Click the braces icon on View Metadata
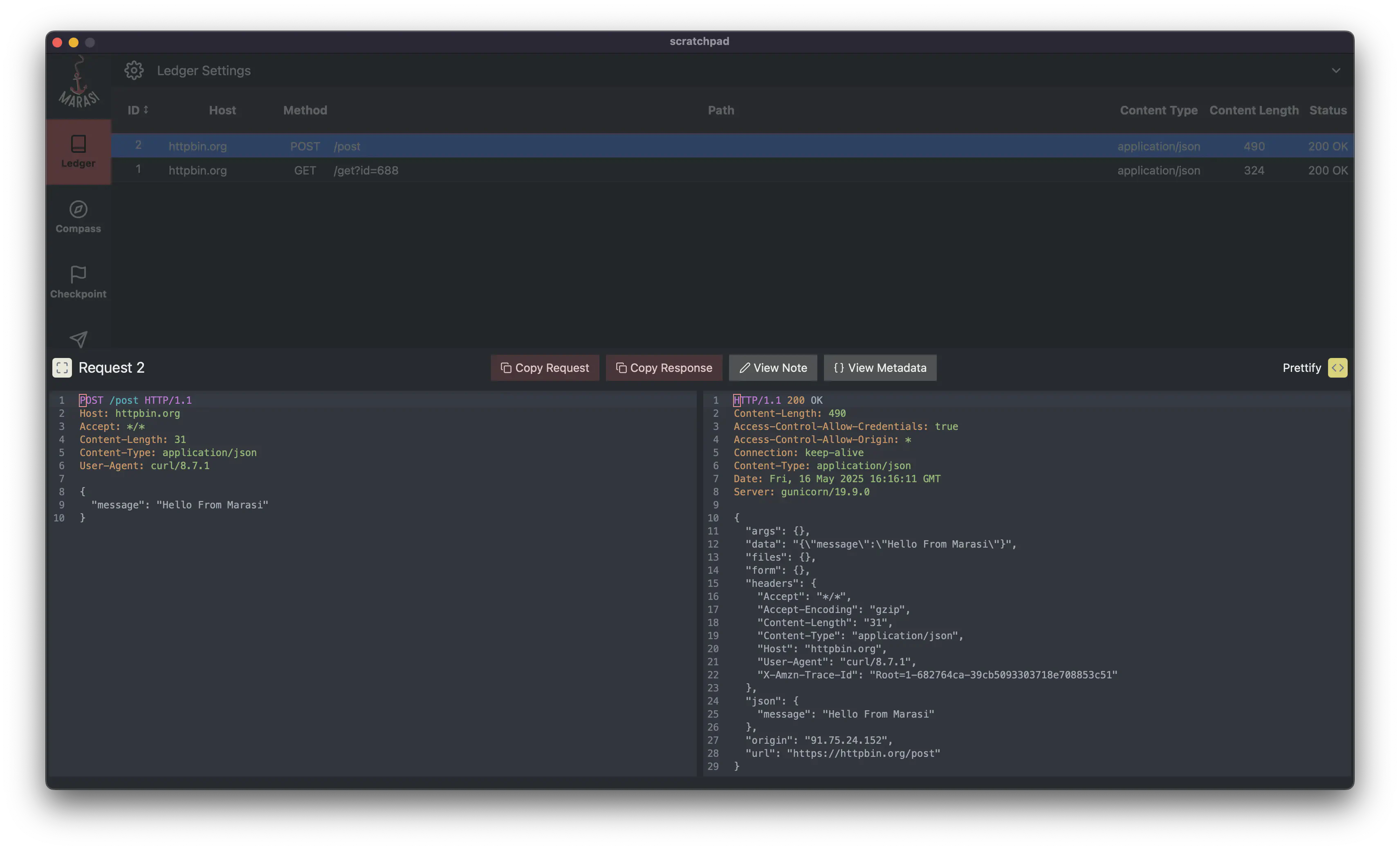Viewport: 1400px width, 850px height. pyautogui.click(x=838, y=367)
